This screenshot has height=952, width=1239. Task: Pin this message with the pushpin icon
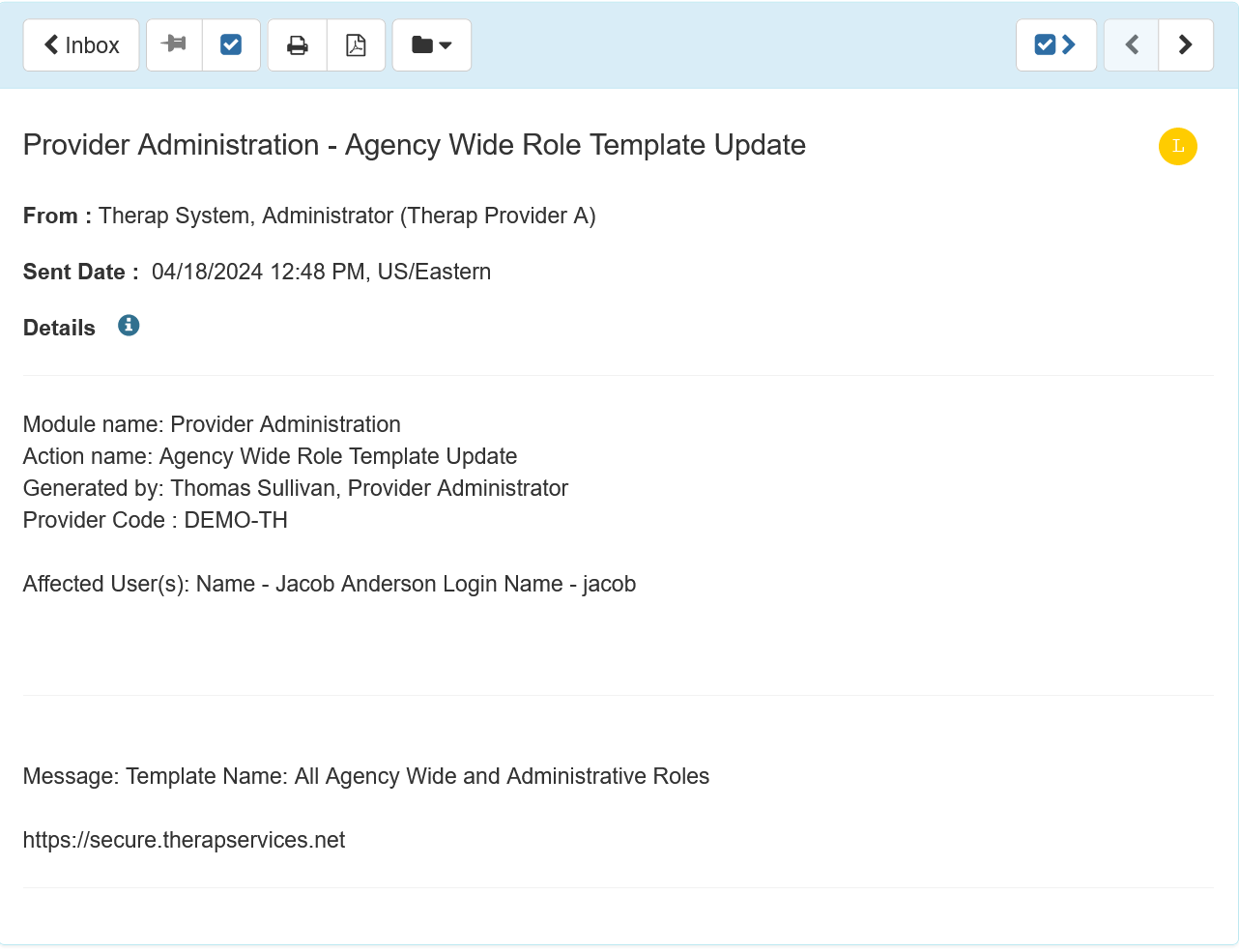click(x=174, y=45)
